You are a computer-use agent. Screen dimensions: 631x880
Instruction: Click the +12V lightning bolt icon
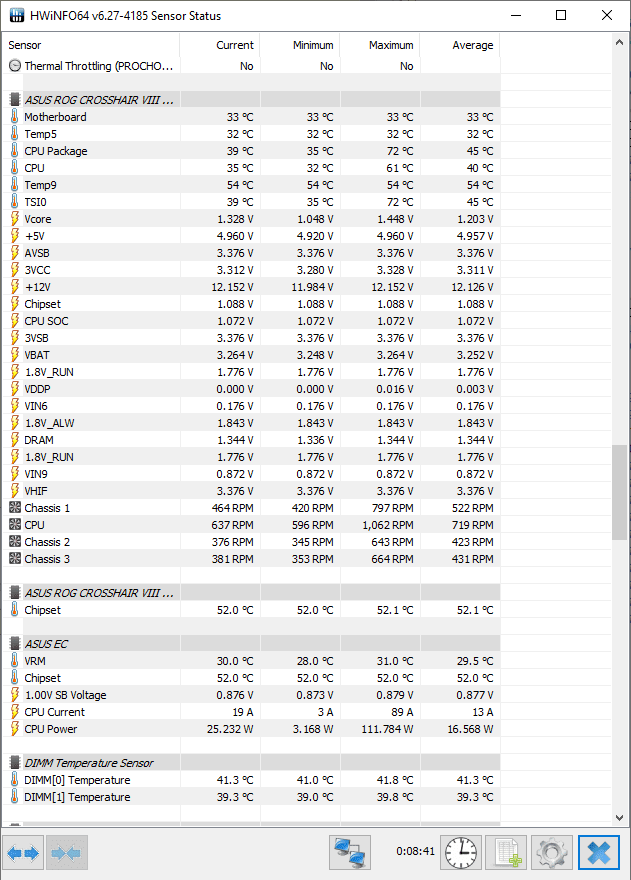click(15, 287)
